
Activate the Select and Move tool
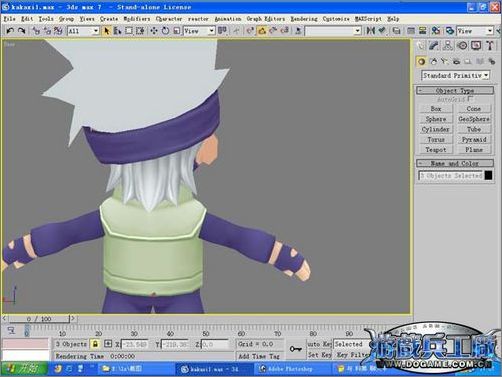coord(154,31)
